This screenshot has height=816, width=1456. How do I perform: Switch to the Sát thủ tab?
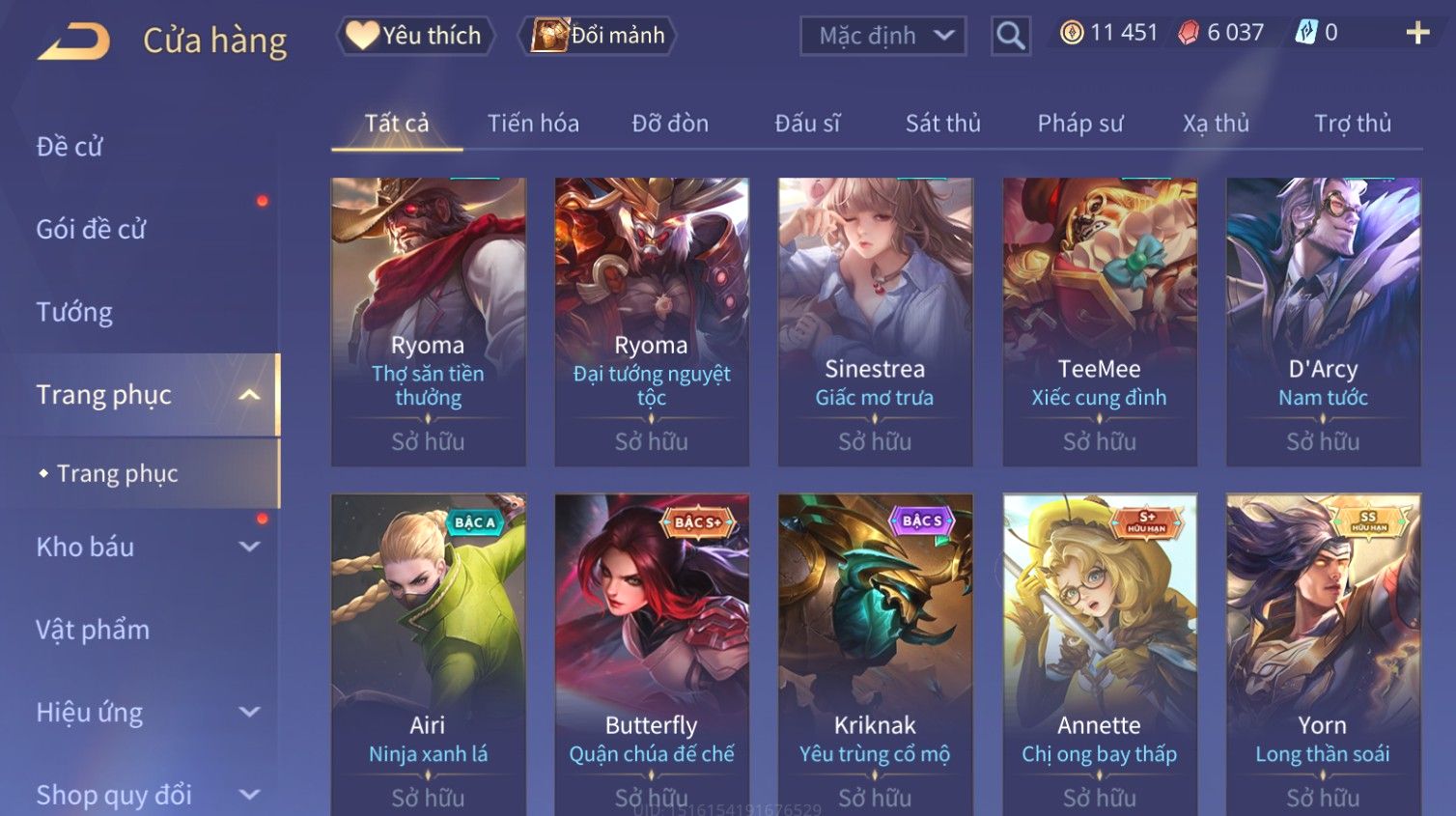click(942, 124)
